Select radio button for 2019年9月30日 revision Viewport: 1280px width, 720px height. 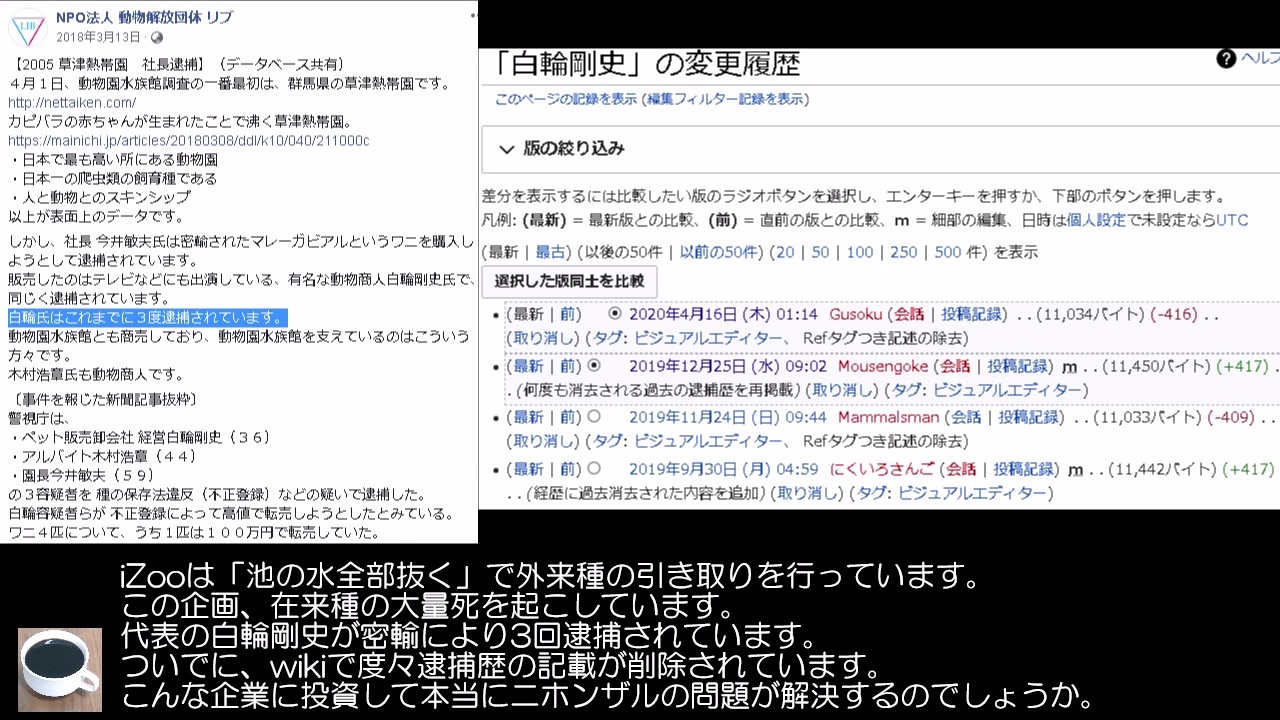pyautogui.click(x=594, y=468)
